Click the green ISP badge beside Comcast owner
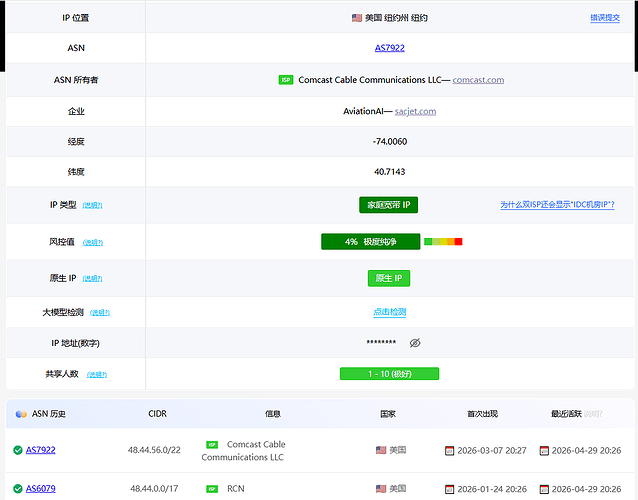The image size is (638, 500). pos(286,80)
